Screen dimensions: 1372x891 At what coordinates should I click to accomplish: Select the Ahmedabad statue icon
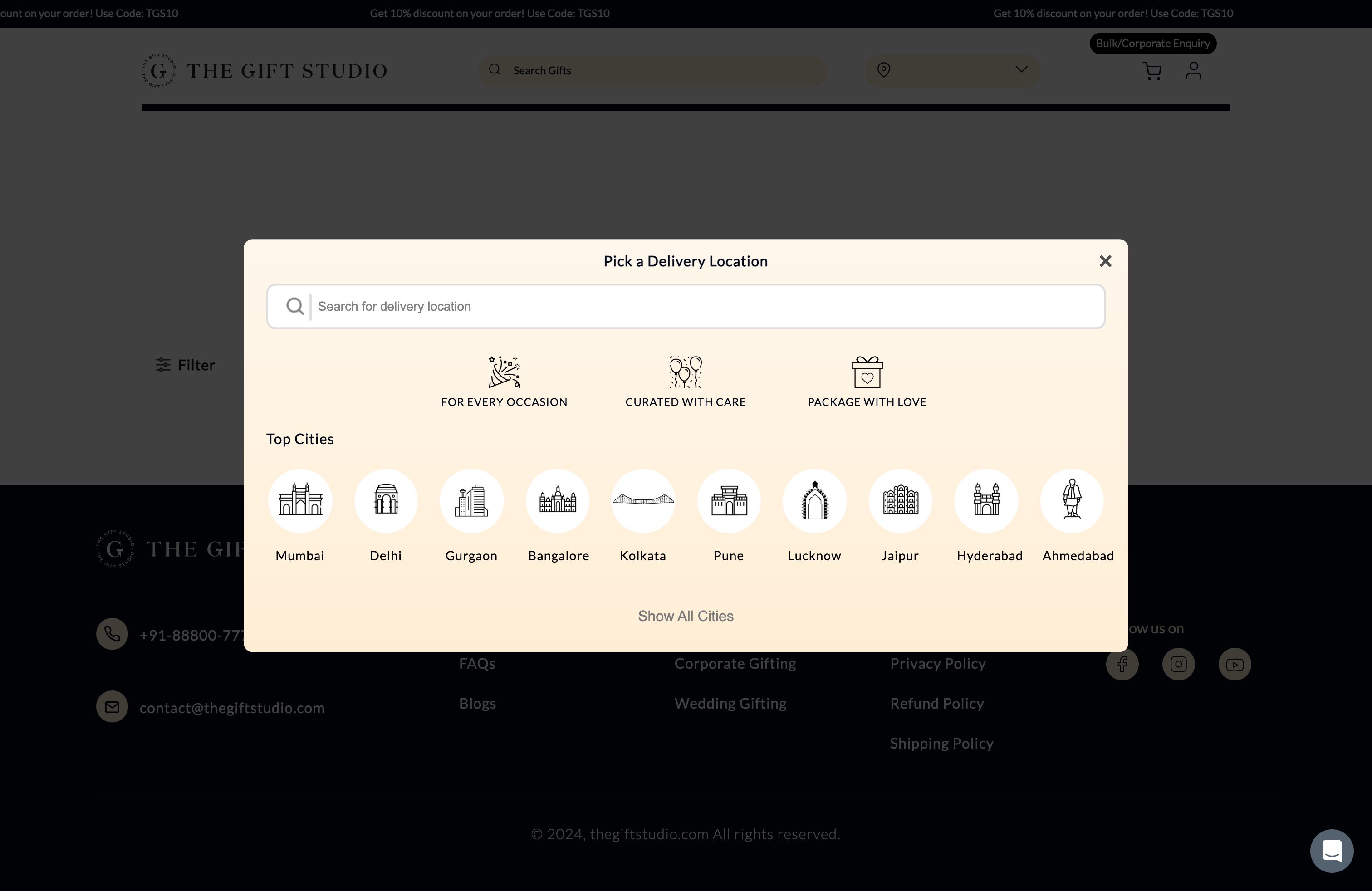tap(1072, 500)
